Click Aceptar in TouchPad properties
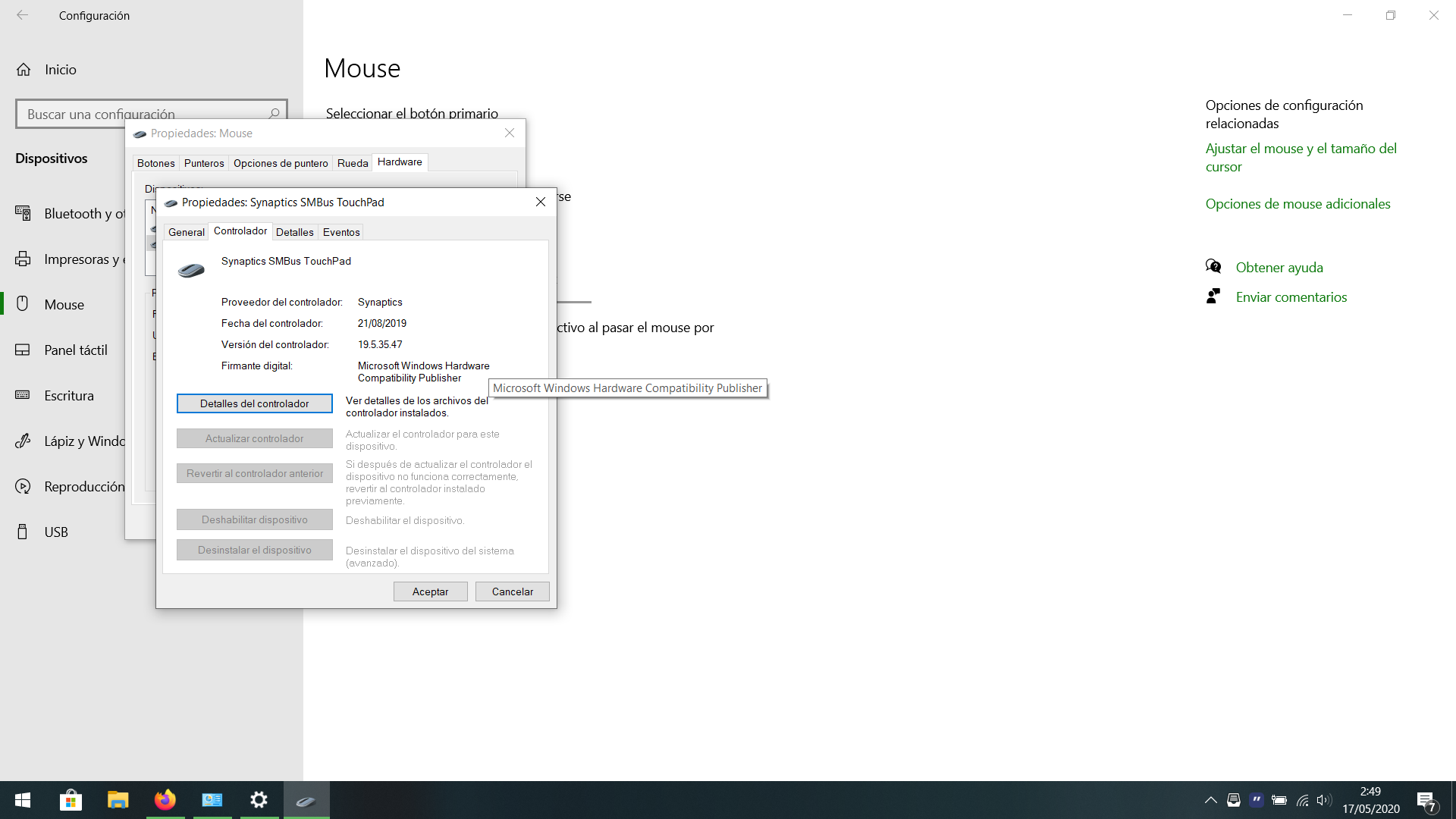This screenshot has height=819, width=1456. [431, 591]
